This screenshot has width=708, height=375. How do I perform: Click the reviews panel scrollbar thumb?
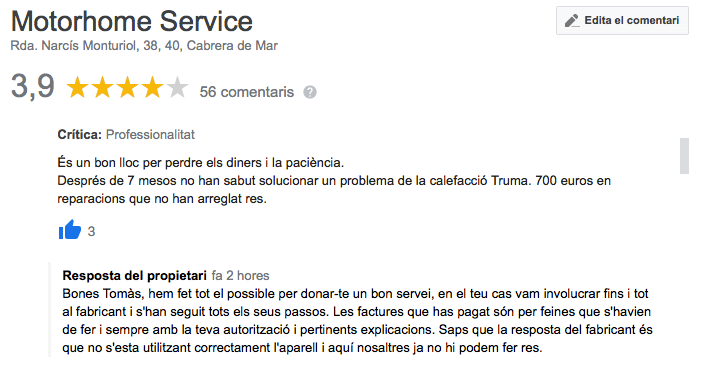pos(685,156)
